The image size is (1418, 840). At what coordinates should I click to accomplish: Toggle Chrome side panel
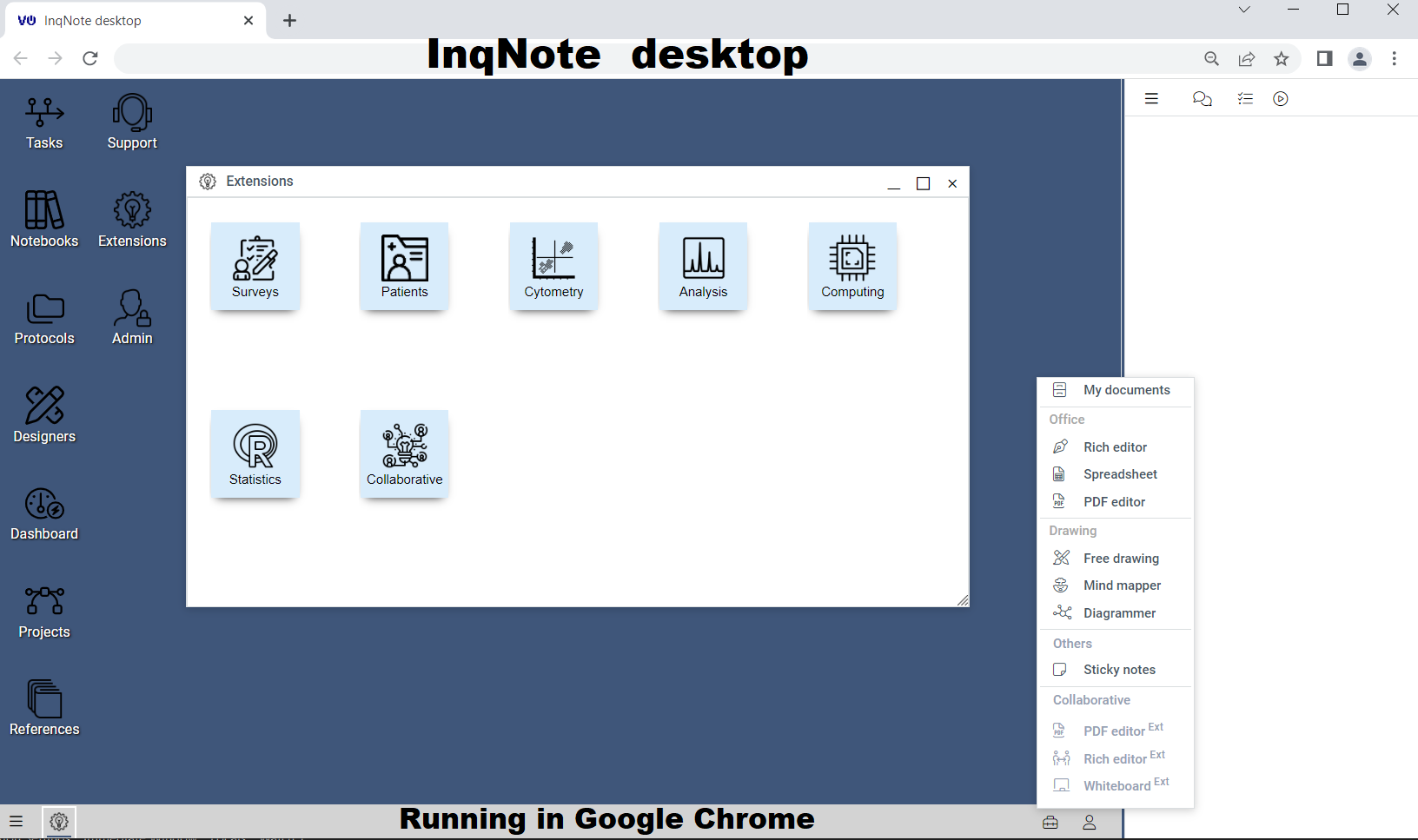point(1324,58)
